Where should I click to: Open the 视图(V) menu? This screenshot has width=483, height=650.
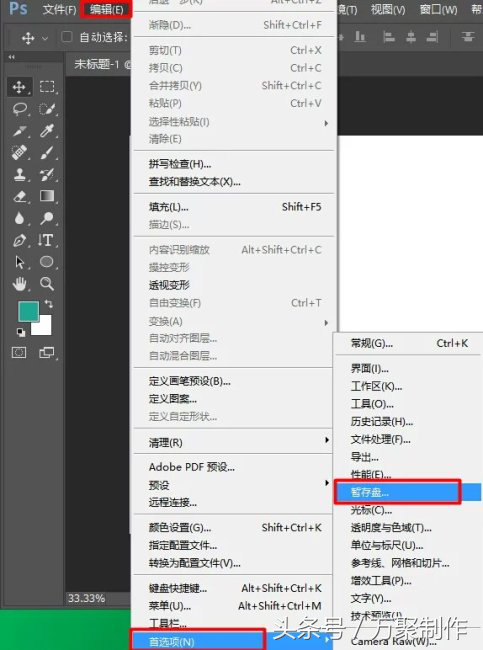388,9
